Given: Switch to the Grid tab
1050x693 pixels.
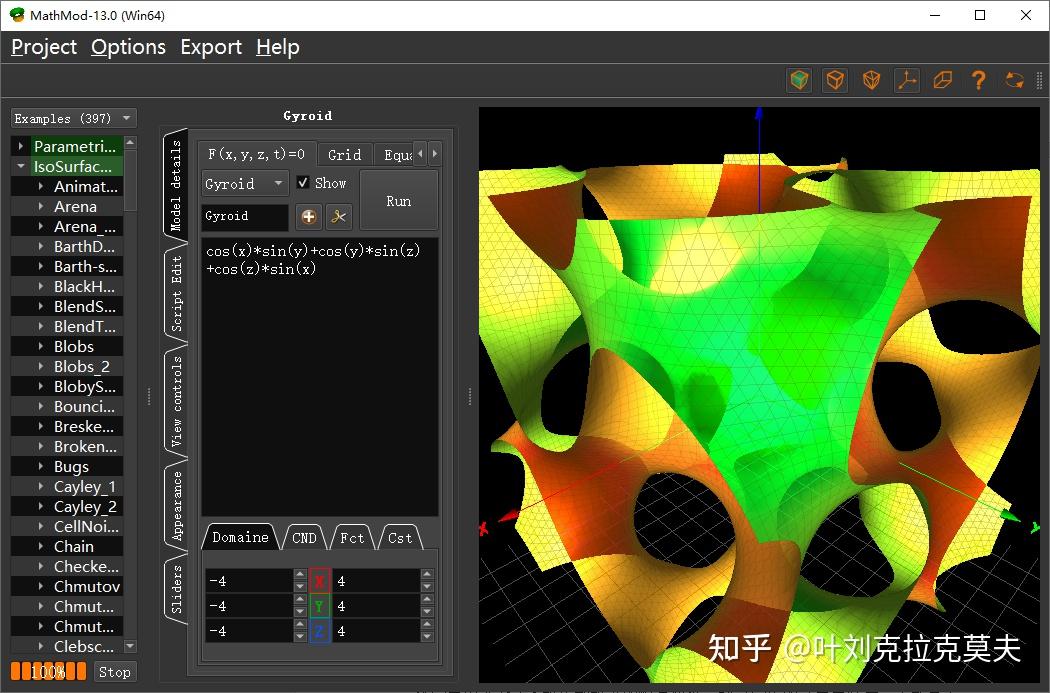Looking at the screenshot, I should pyautogui.click(x=344, y=155).
